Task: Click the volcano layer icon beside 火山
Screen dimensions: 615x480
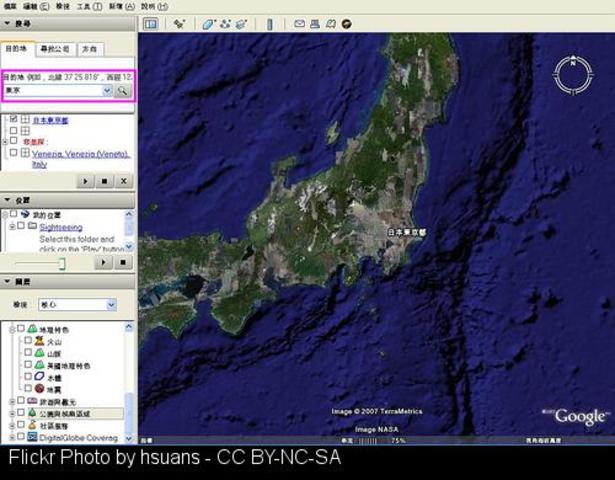Action: coord(39,341)
